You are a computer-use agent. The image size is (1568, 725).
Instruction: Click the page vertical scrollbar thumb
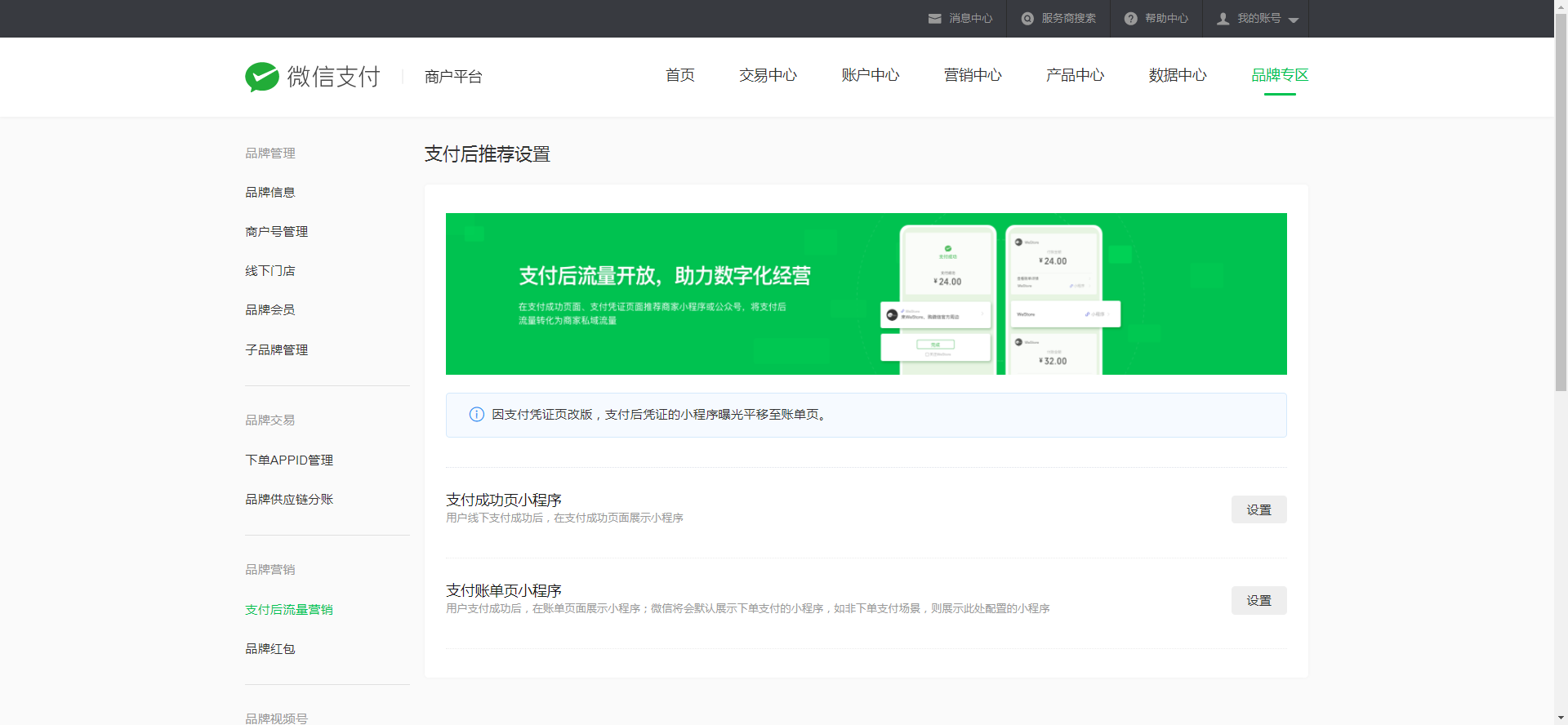pos(1561,204)
